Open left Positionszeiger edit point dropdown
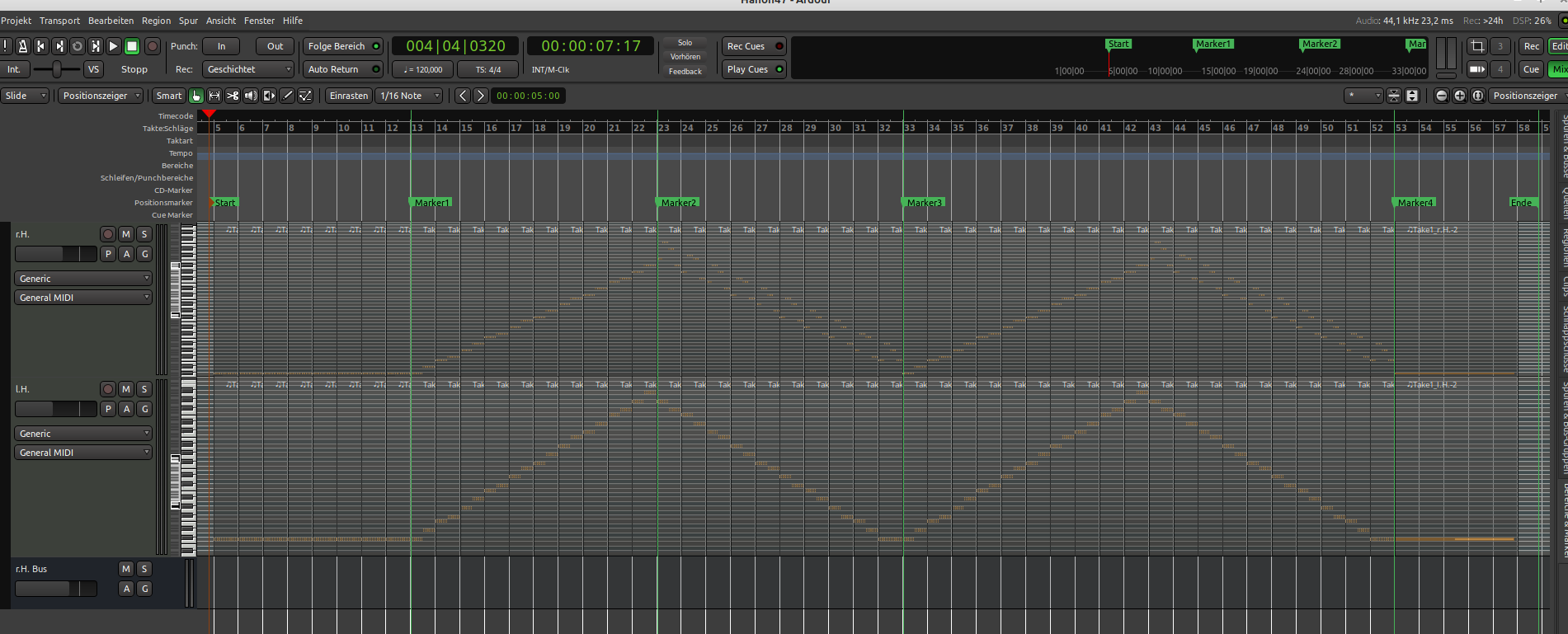This screenshot has height=634, width=1568. (x=101, y=96)
